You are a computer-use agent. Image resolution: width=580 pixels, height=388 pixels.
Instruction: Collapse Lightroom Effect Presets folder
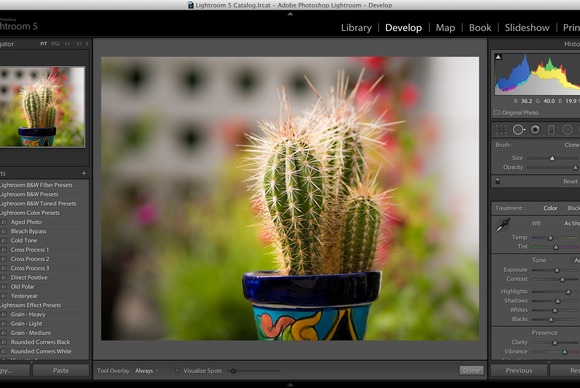pos(30,305)
